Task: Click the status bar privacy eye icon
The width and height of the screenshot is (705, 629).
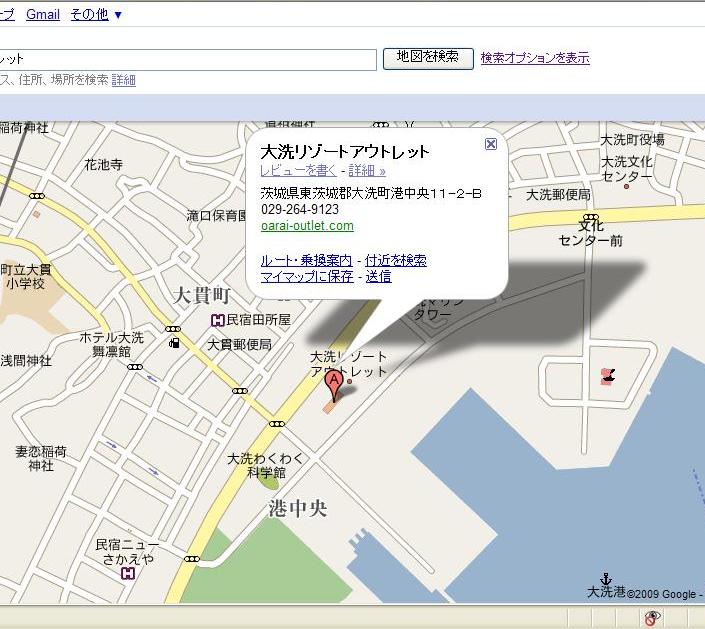Action: click(x=653, y=618)
